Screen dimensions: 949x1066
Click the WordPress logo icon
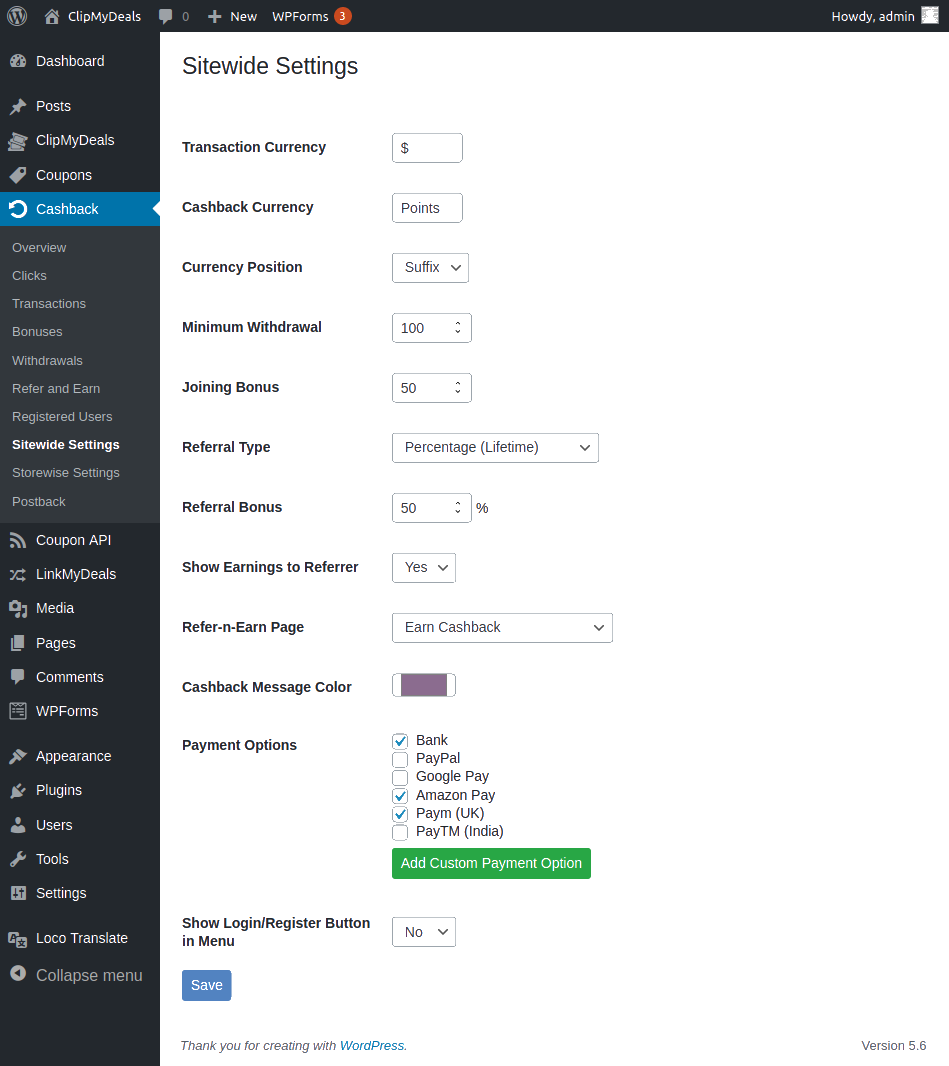17,16
